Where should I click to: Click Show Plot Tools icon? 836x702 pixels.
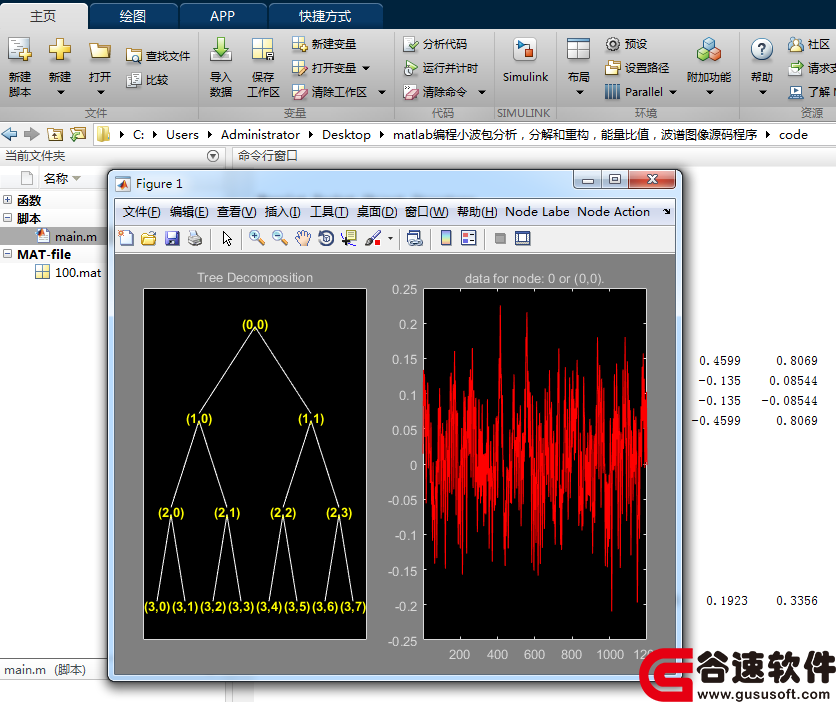522,238
